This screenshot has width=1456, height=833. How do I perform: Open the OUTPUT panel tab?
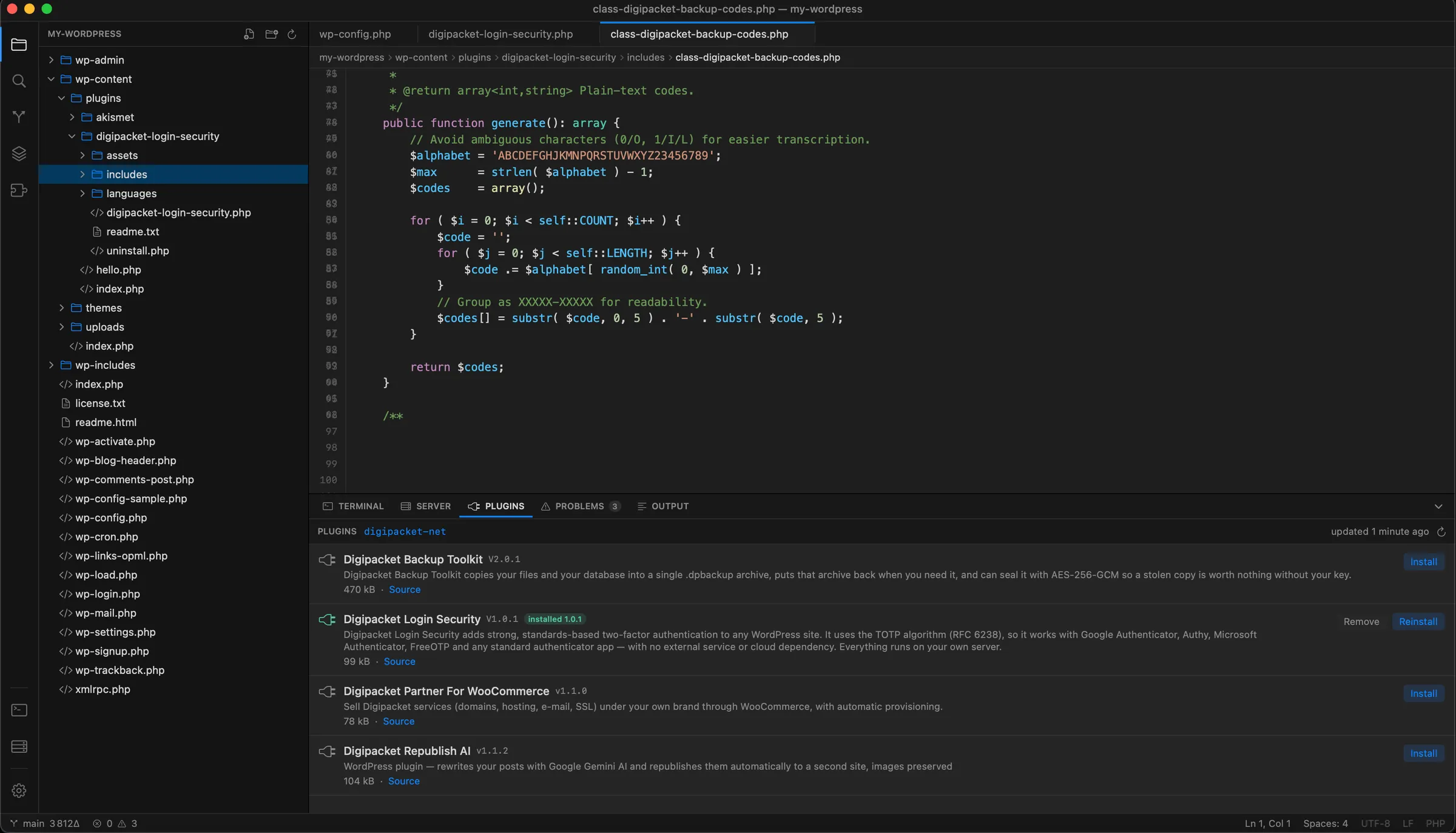pos(663,507)
